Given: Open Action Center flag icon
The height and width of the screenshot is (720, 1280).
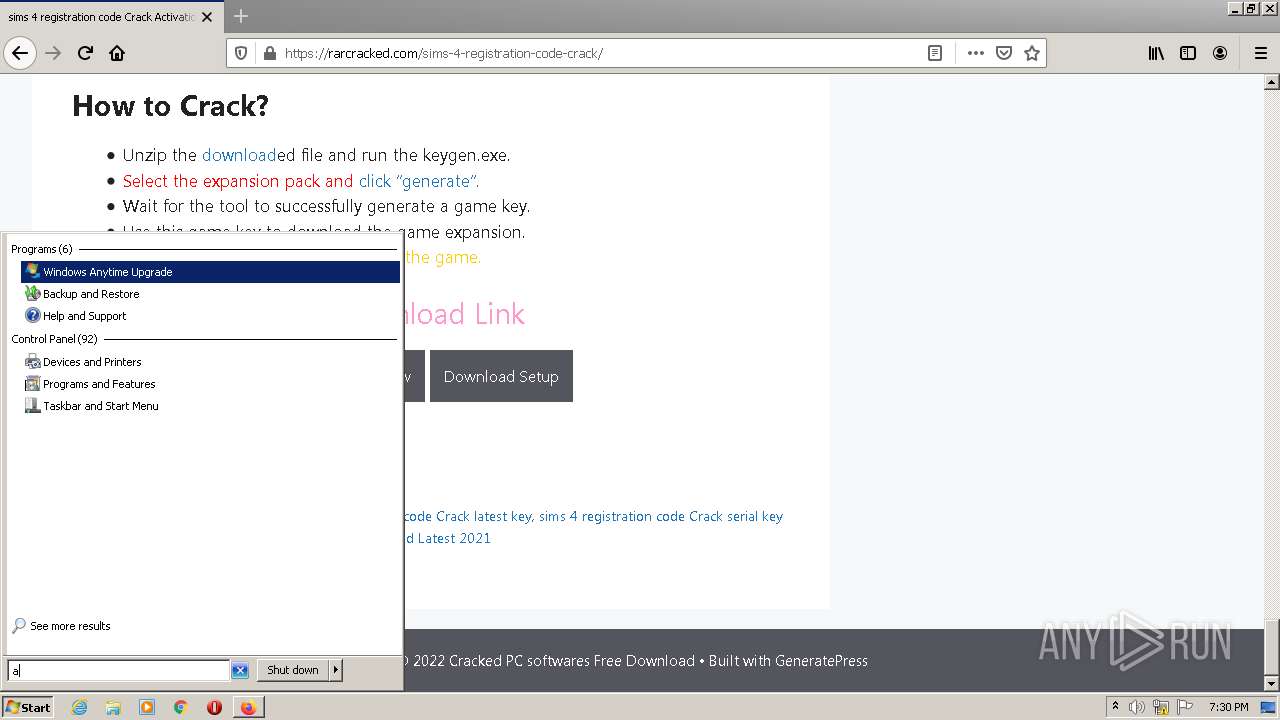Looking at the screenshot, I should [x=1184, y=707].
